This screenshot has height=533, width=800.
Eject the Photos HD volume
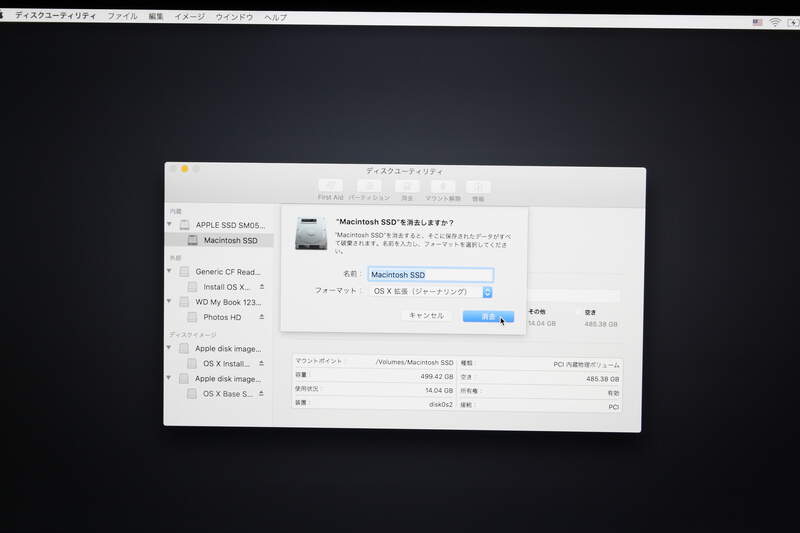(x=262, y=317)
